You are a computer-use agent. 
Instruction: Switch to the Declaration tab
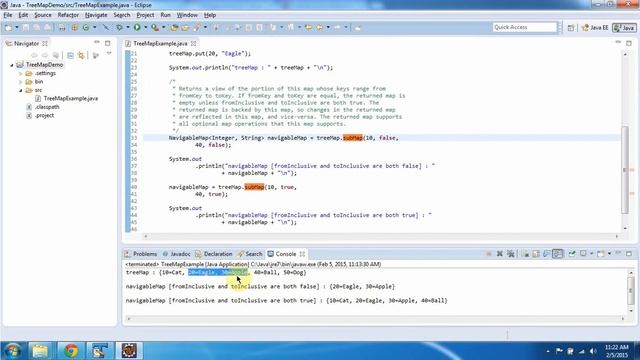pyautogui.click(x=214, y=254)
